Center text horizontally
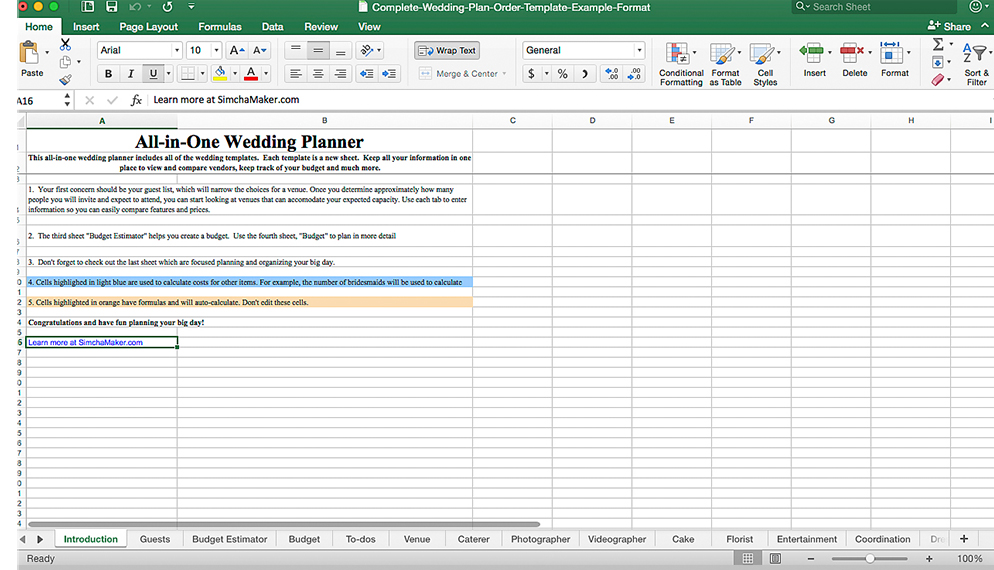The height and width of the screenshot is (570, 994). tap(318, 74)
